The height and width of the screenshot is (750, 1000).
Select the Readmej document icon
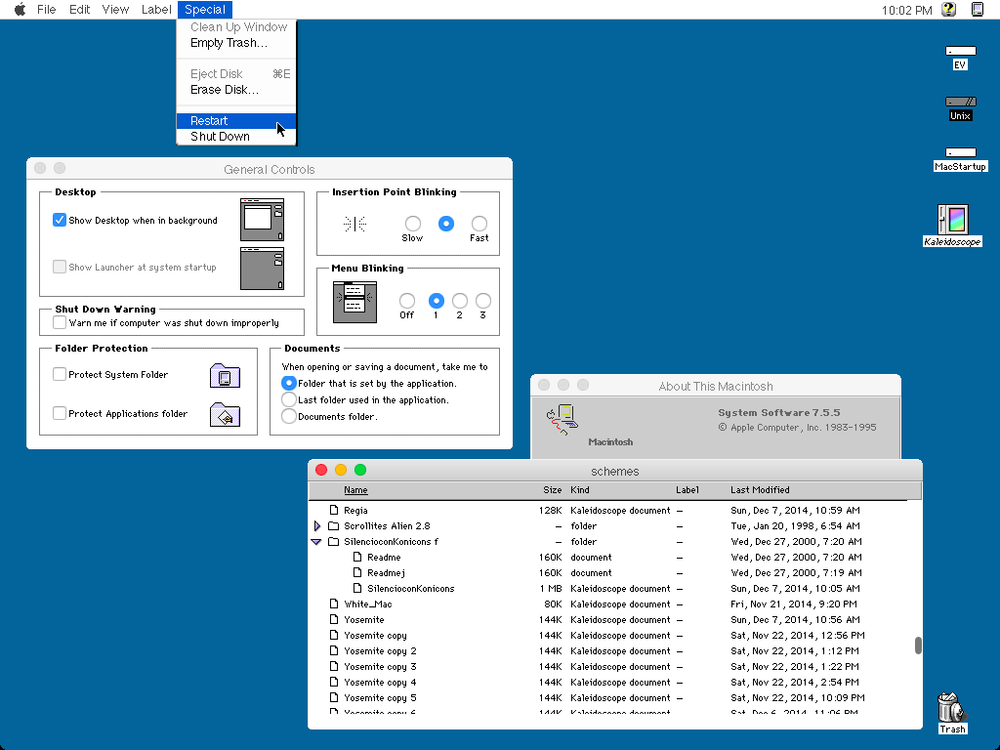pos(357,573)
